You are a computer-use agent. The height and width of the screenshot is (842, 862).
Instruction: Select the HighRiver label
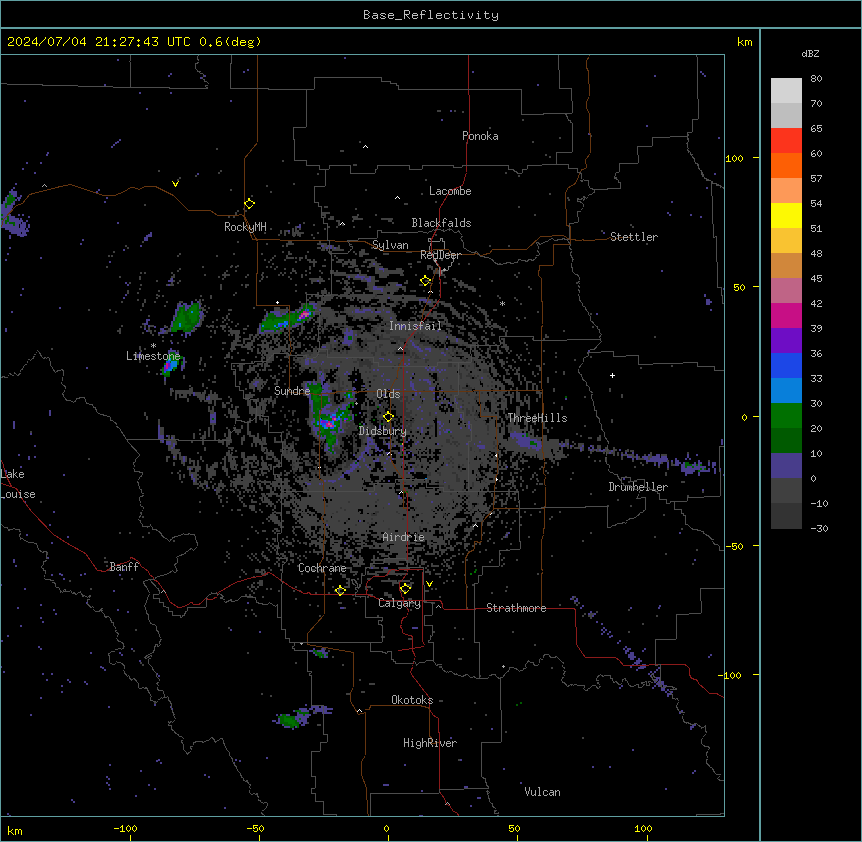click(x=430, y=743)
